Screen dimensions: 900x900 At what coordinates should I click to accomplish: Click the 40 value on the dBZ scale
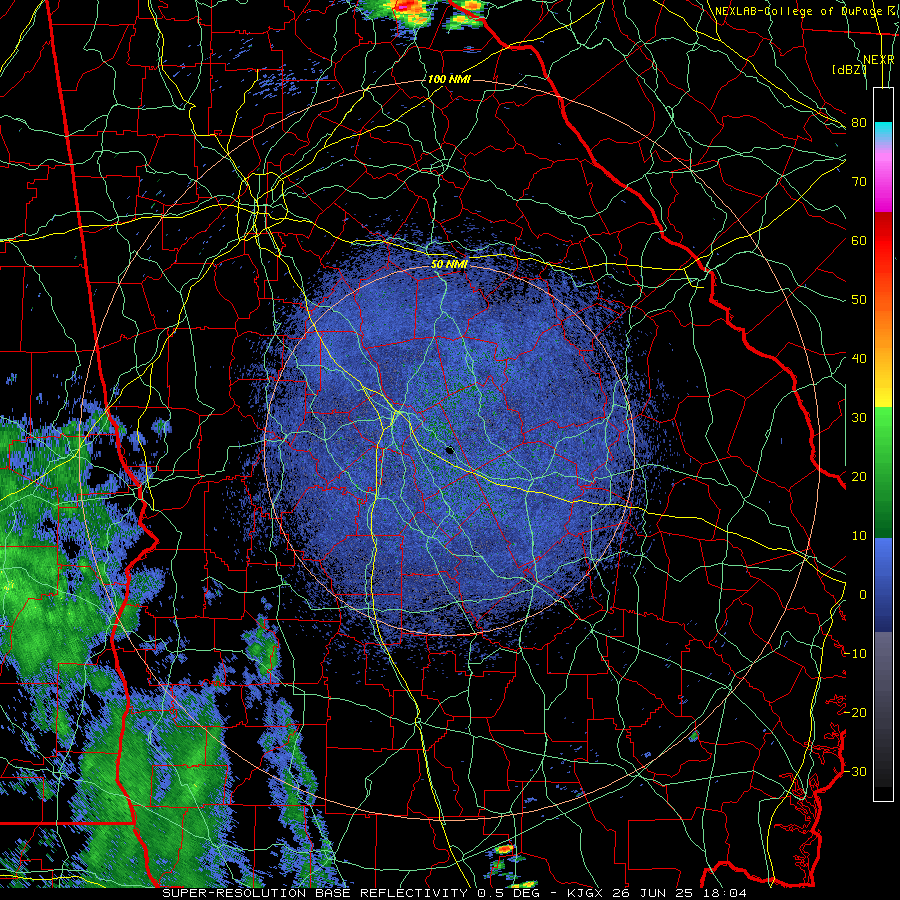859,359
